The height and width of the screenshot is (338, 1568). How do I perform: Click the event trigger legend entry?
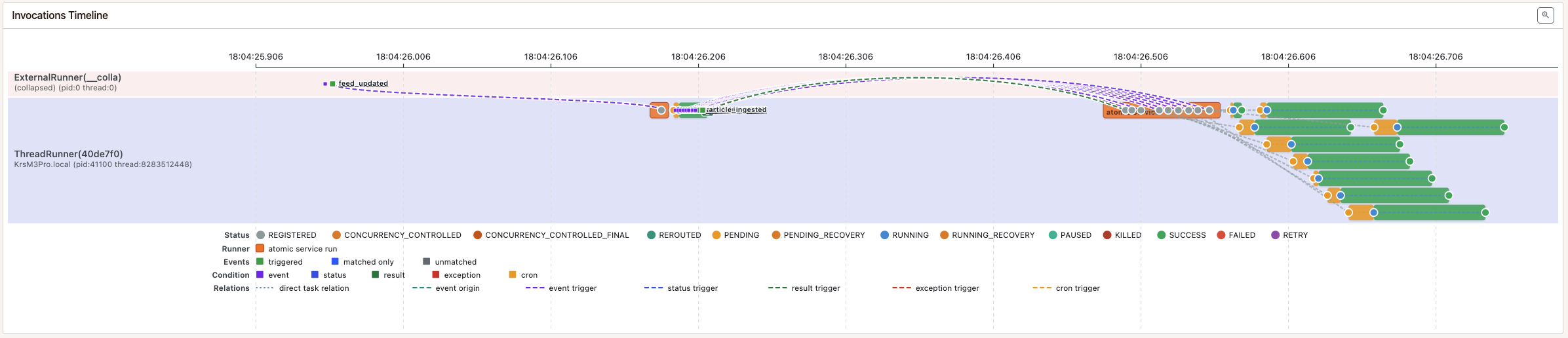point(561,288)
